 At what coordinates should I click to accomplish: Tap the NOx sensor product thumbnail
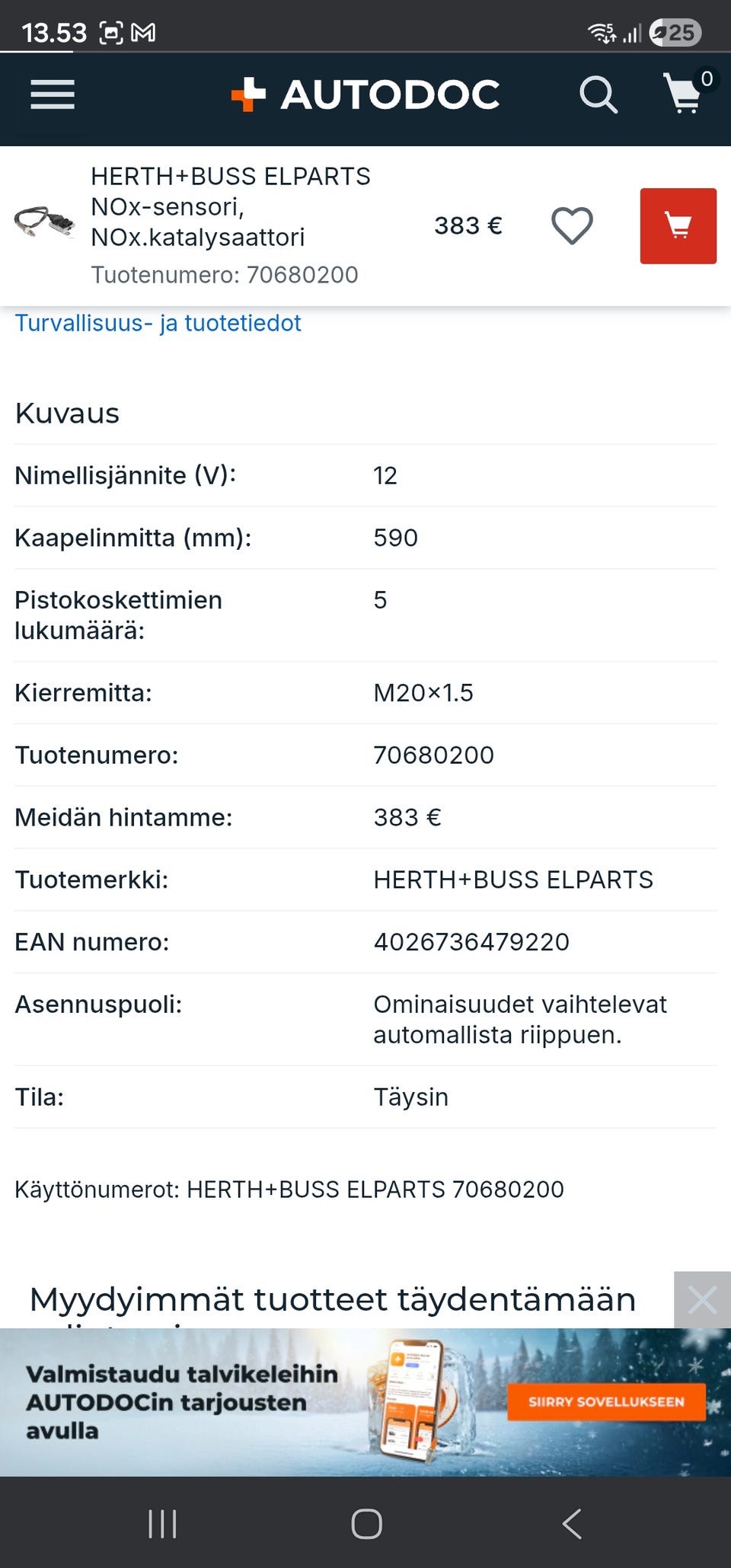coord(45,223)
